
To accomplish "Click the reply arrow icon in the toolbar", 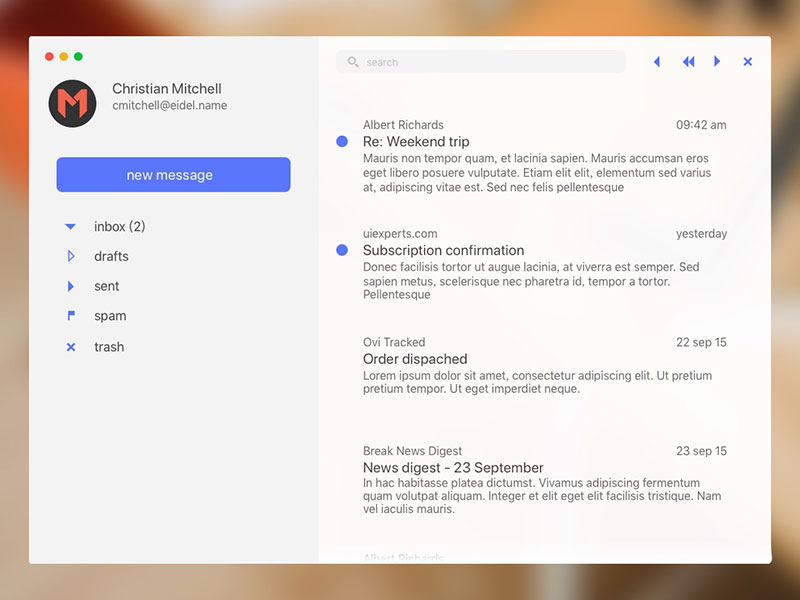I will click(657, 62).
